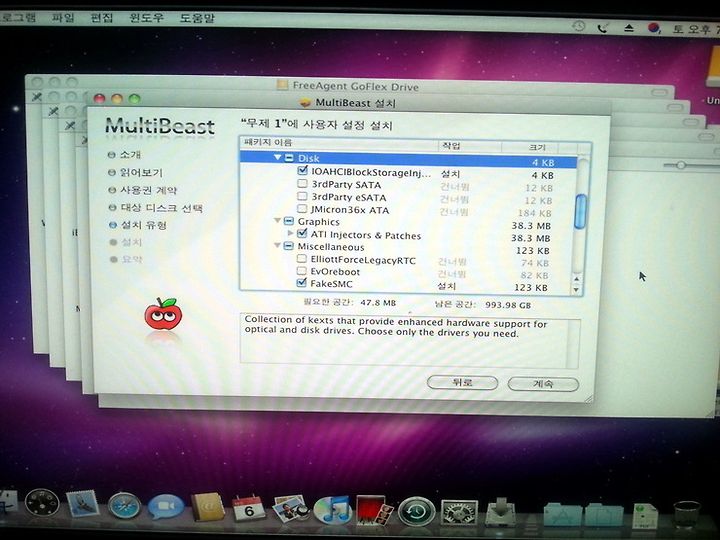The height and width of the screenshot is (540, 720).
Task: Launch iTunes from the Dock
Action: click(x=333, y=510)
